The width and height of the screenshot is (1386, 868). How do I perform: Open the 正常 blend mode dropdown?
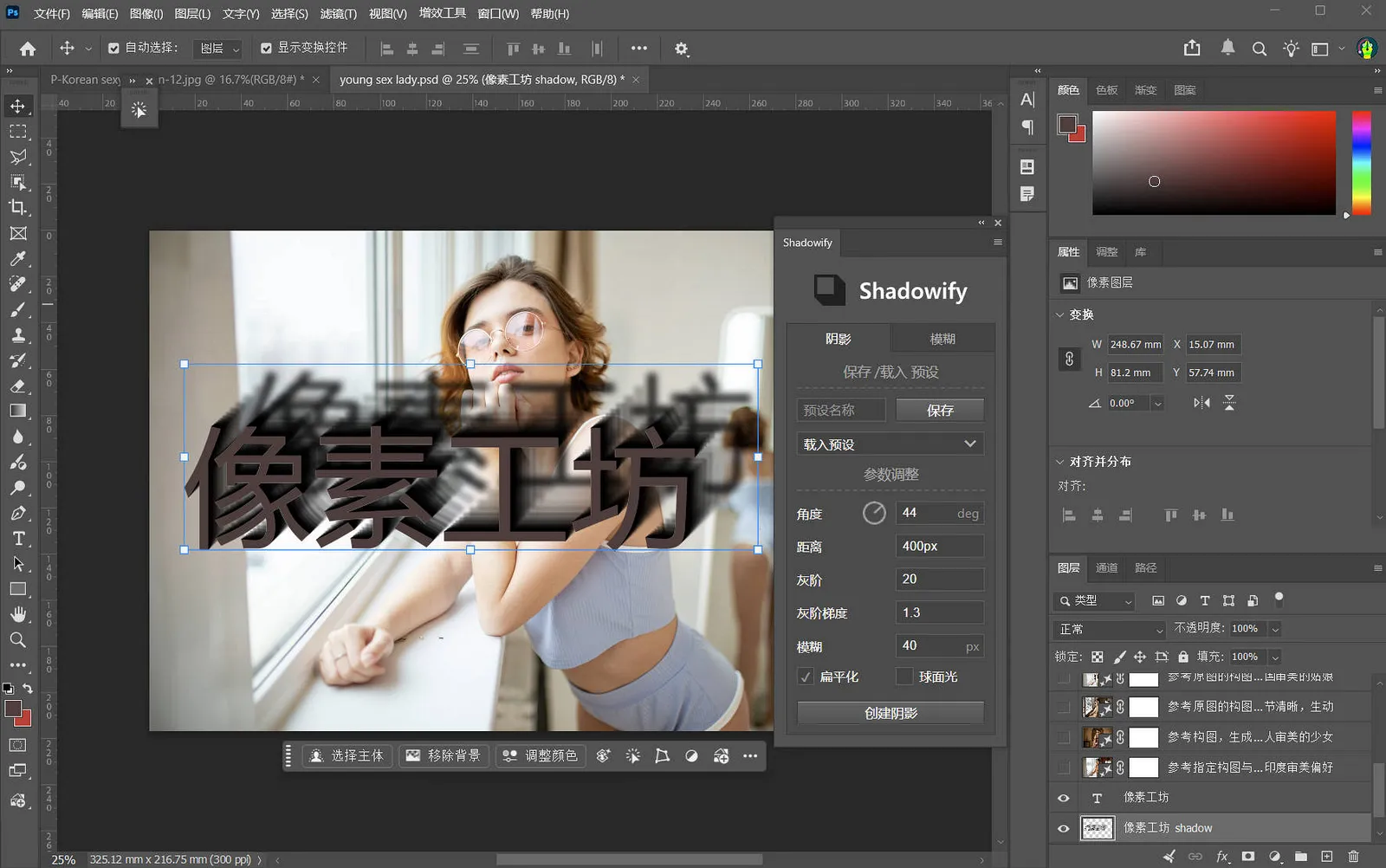[1110, 629]
